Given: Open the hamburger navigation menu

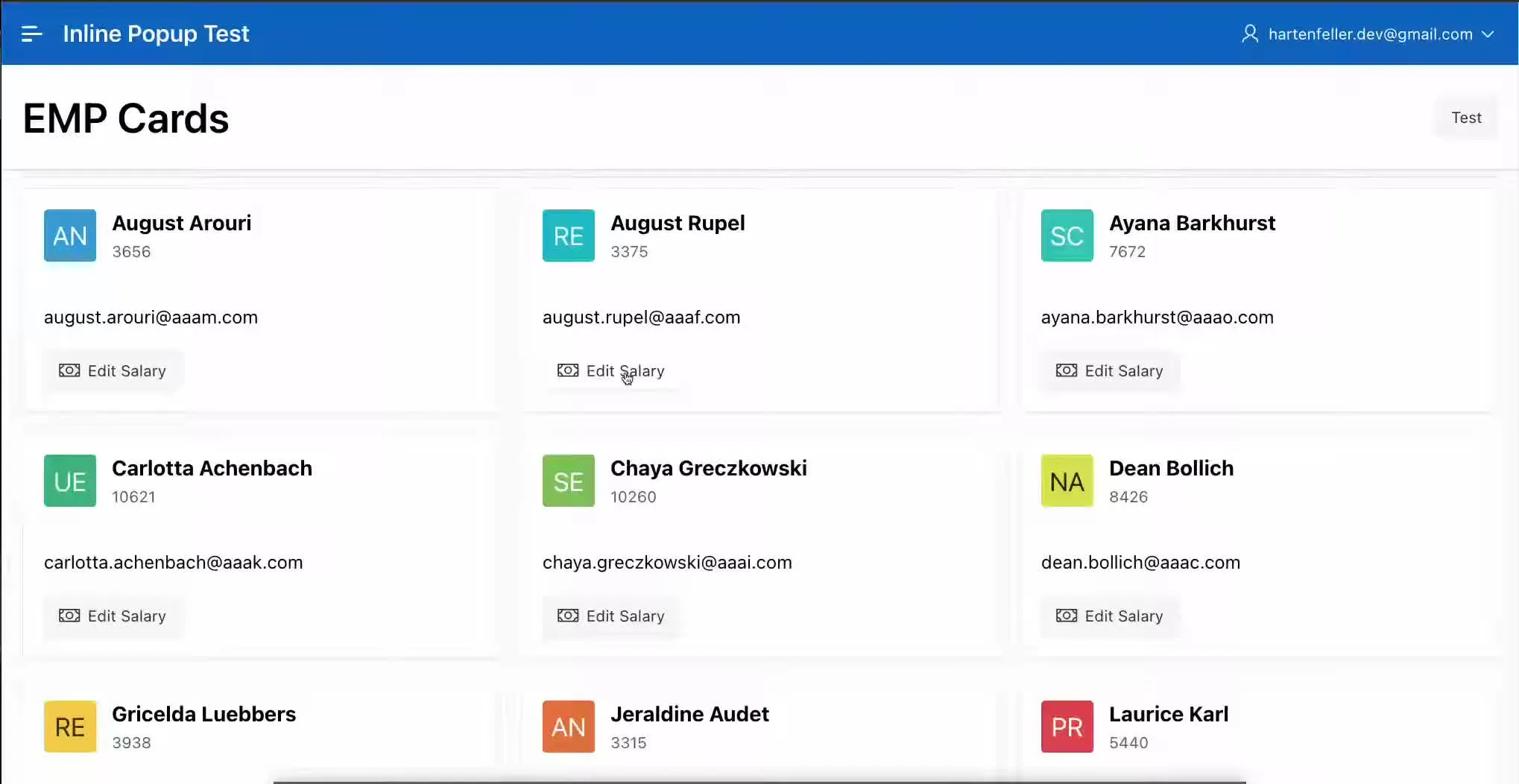Looking at the screenshot, I should (x=31, y=34).
